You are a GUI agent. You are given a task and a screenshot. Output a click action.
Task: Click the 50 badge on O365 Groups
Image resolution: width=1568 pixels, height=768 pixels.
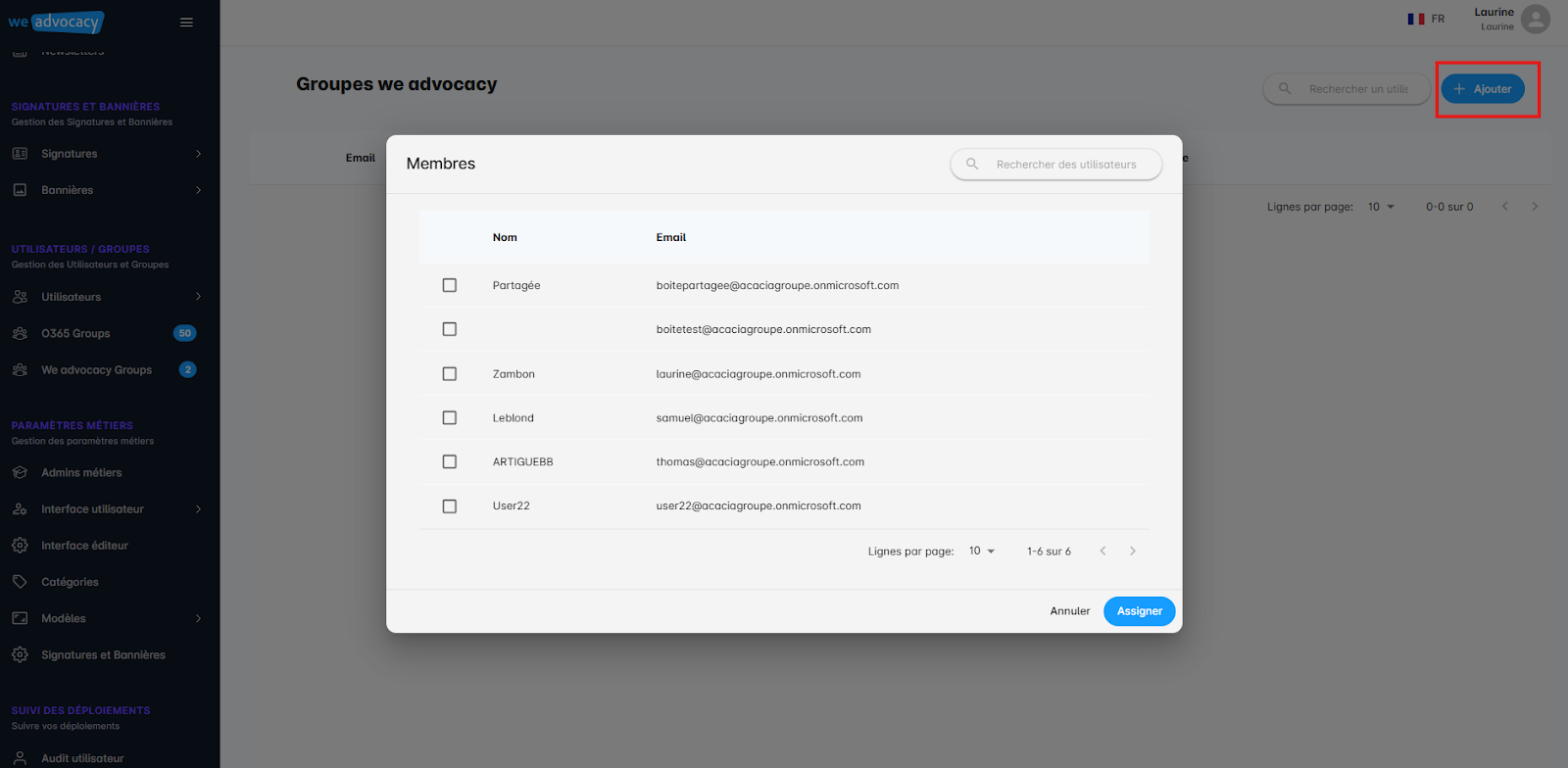pos(185,333)
